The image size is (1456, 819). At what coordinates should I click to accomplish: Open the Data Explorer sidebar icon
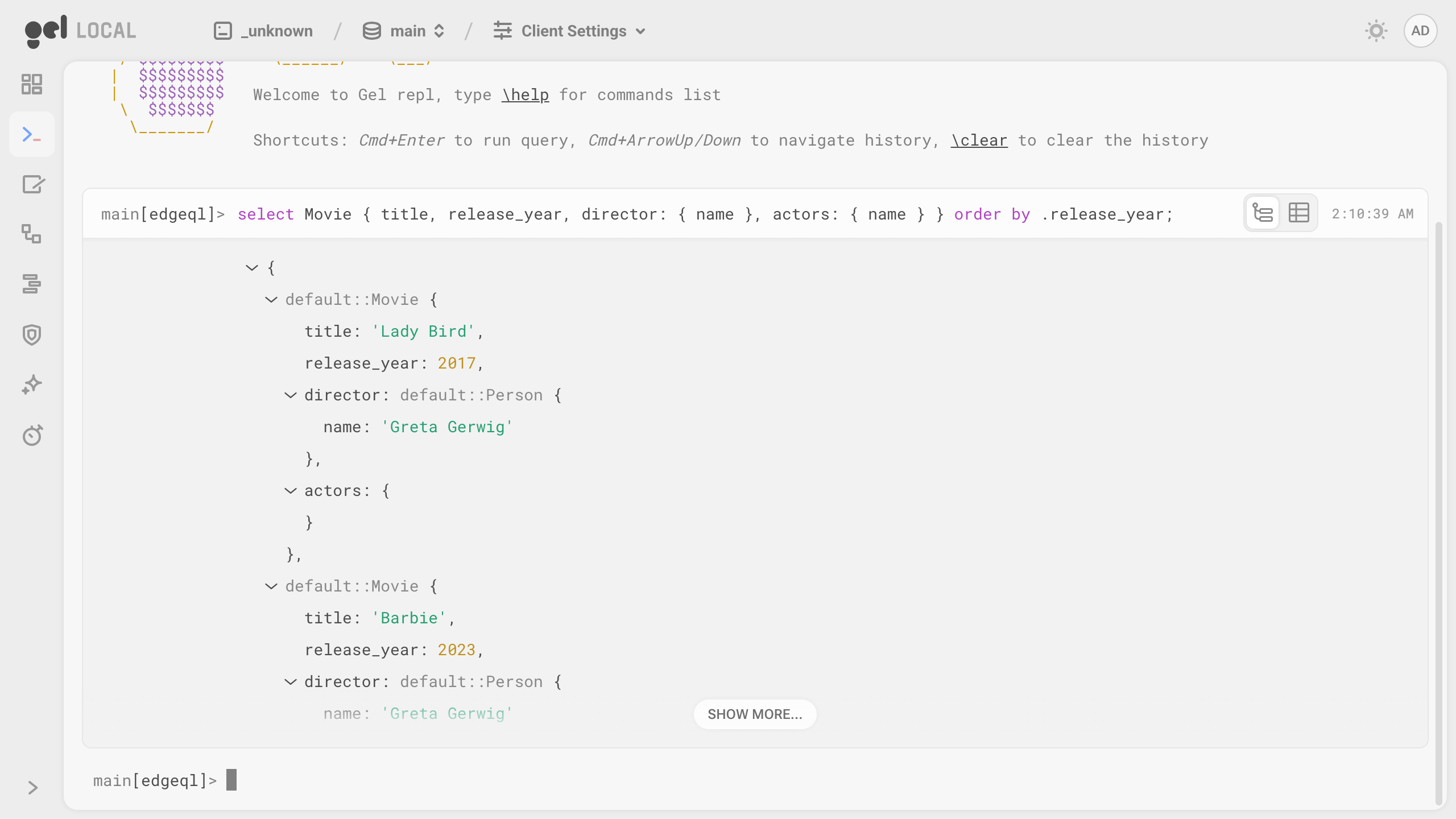tap(32, 284)
